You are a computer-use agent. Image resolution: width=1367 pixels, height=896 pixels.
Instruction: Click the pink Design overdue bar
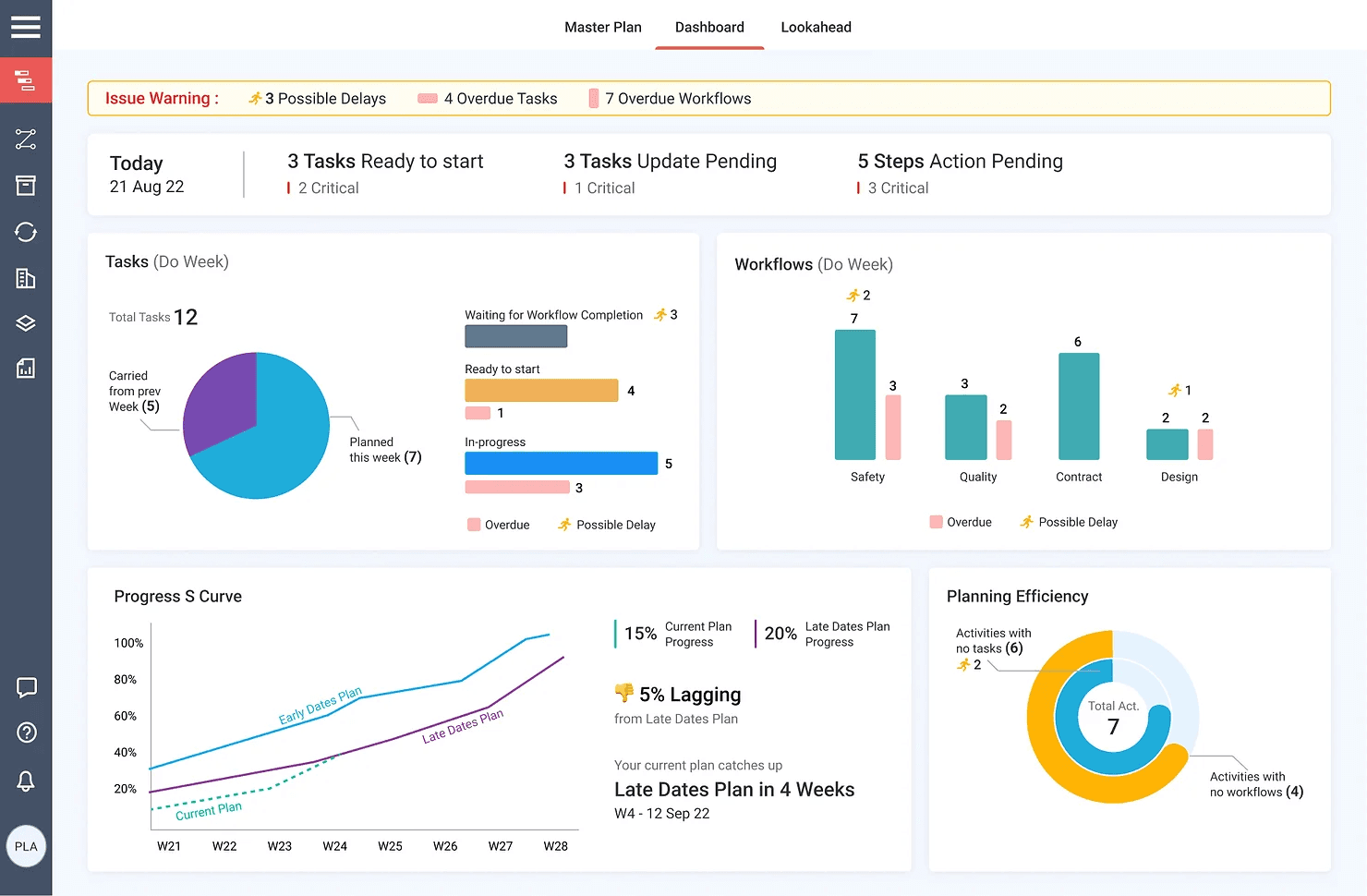[1204, 444]
